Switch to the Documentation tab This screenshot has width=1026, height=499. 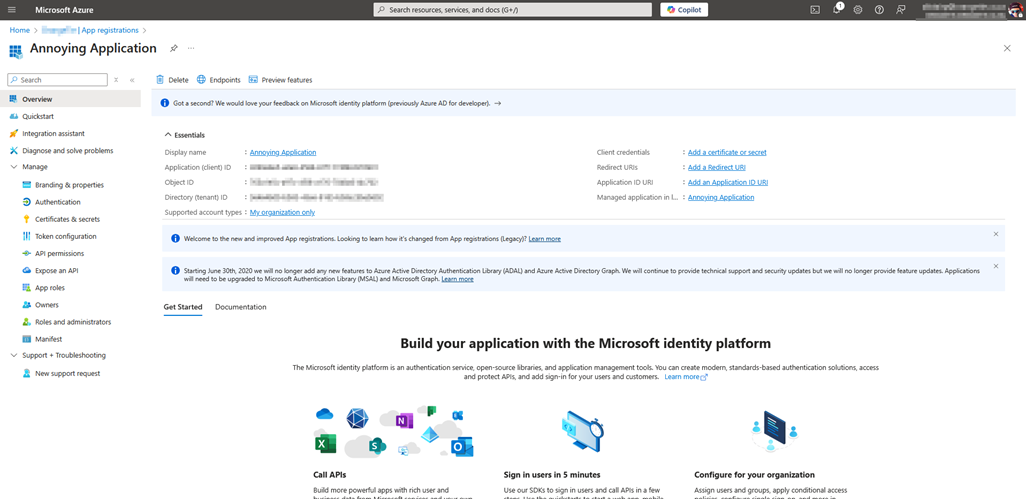[x=241, y=307]
